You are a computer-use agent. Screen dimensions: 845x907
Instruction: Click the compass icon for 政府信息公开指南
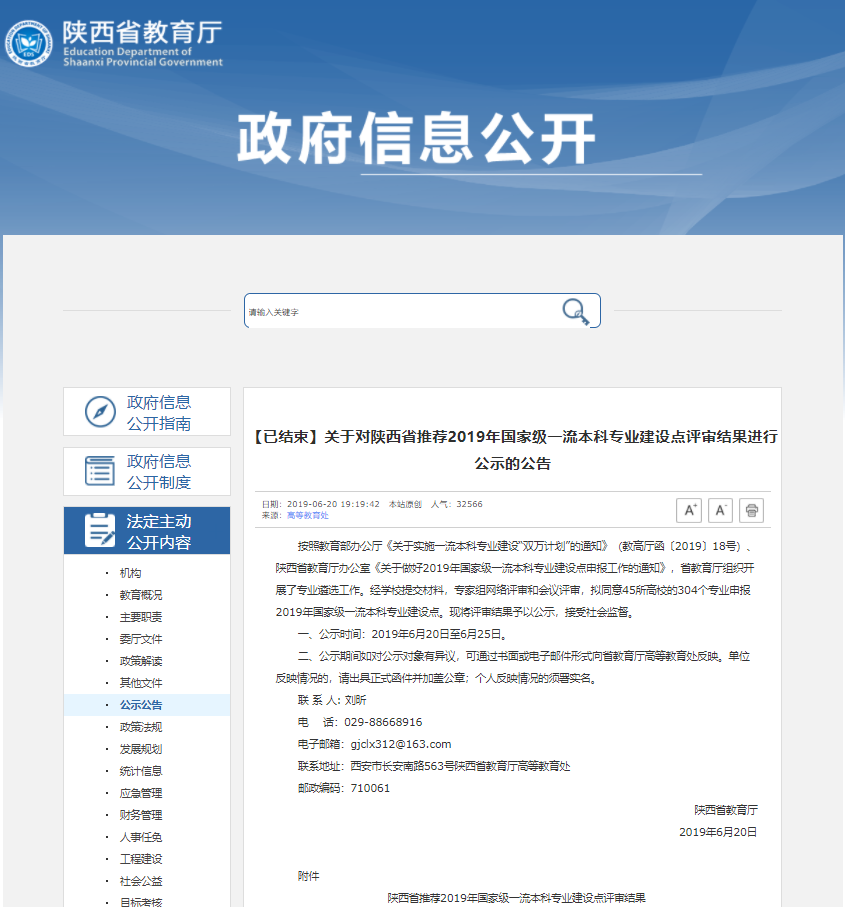coord(100,412)
